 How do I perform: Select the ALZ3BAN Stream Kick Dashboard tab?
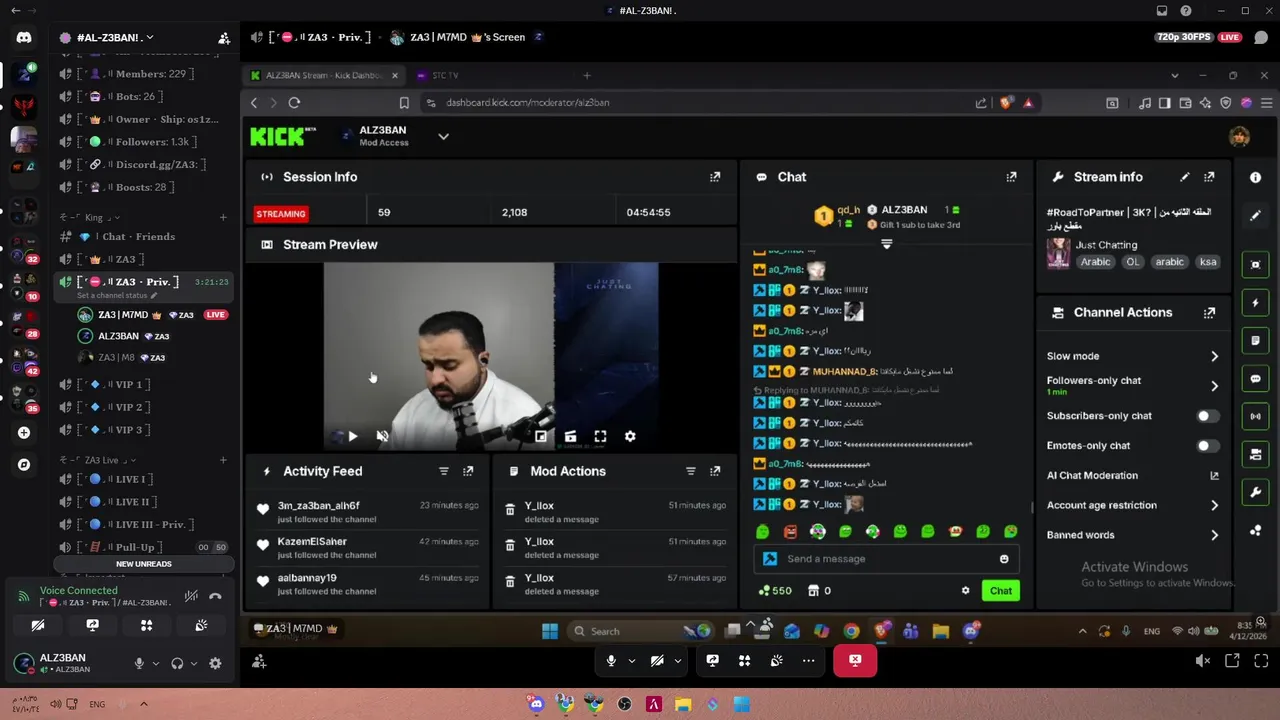coord(323,76)
